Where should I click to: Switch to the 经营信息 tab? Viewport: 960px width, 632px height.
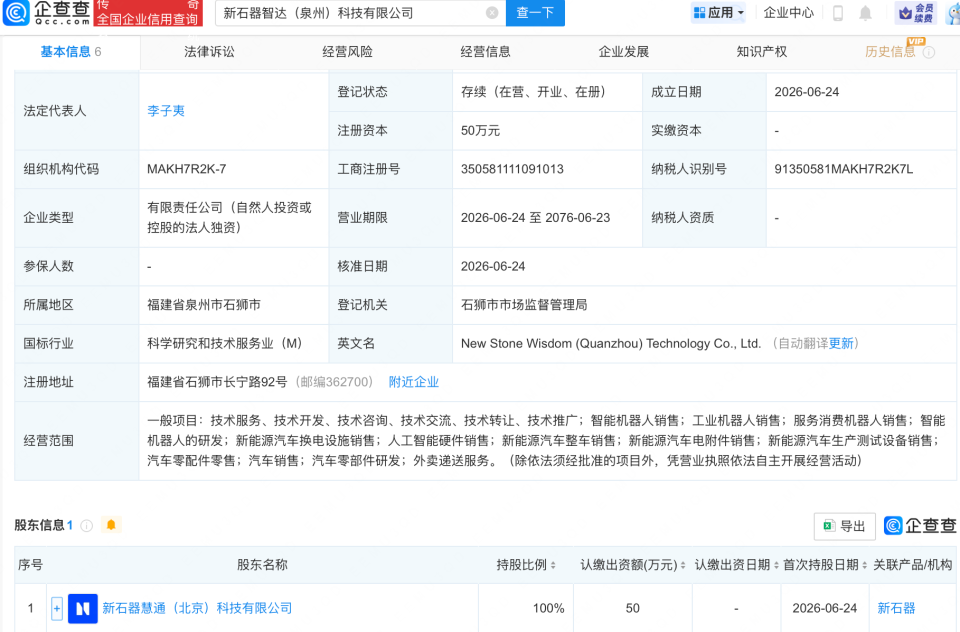486,52
